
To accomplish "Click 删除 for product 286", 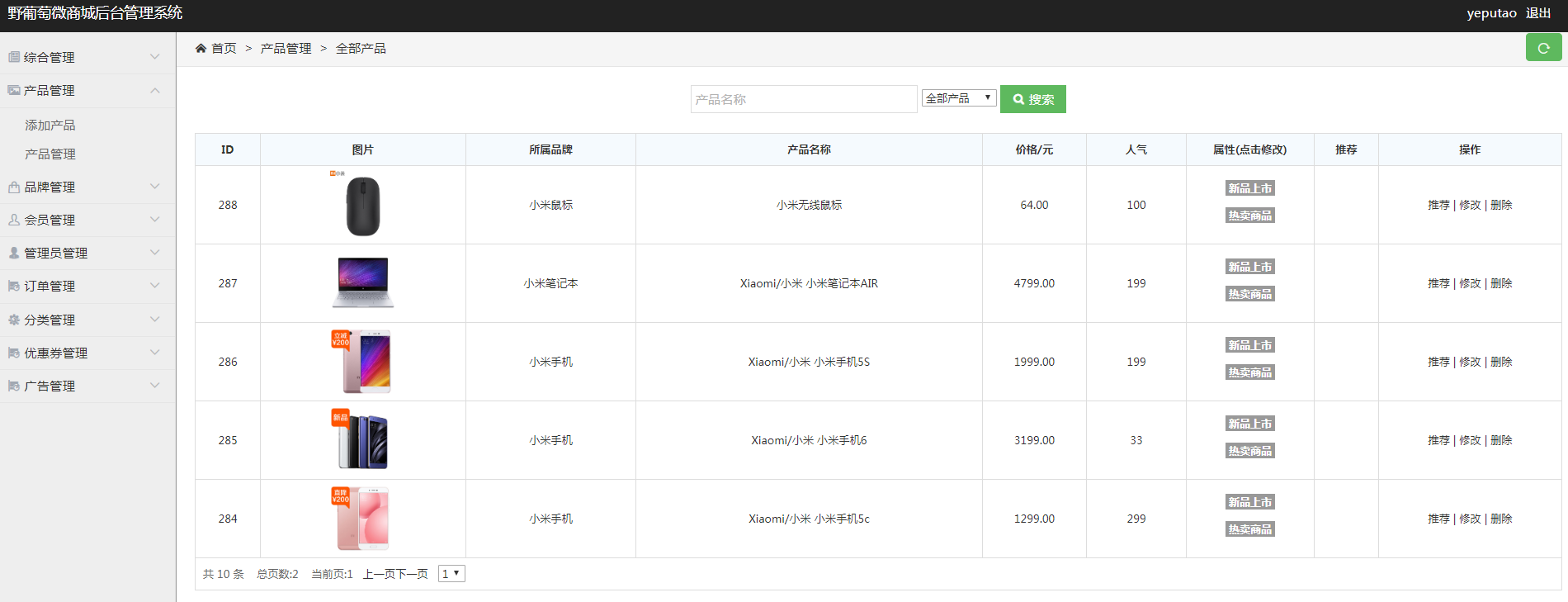I will click(1501, 362).
